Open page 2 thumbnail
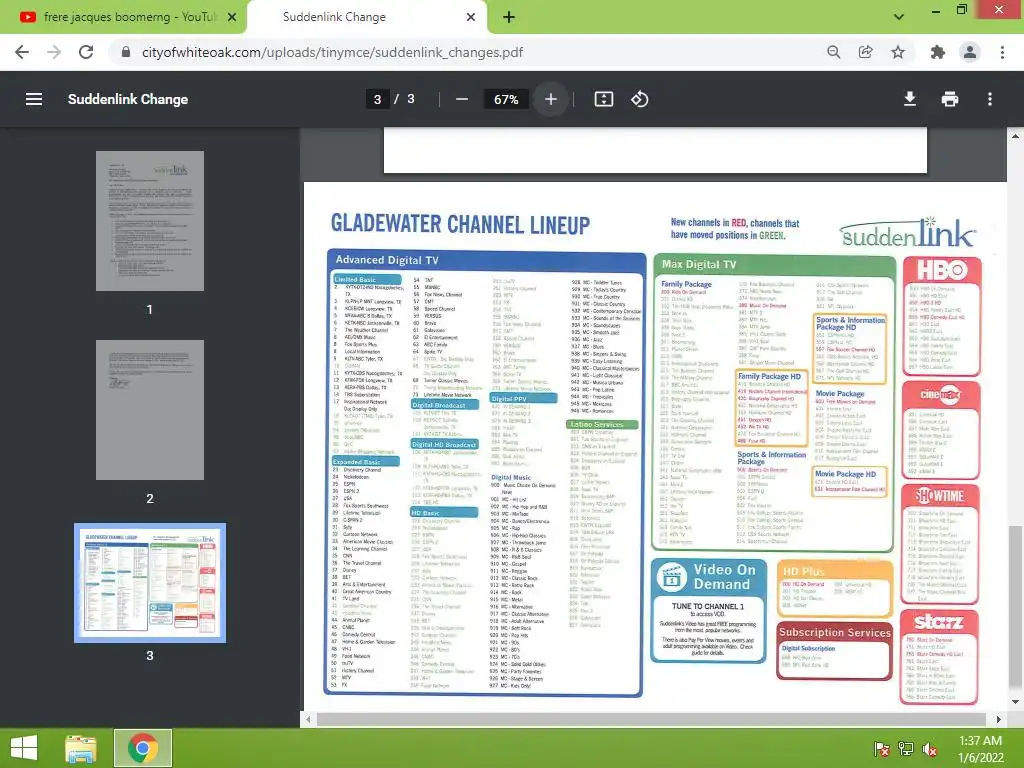Viewport: 1024px width, 768px height. pos(150,410)
